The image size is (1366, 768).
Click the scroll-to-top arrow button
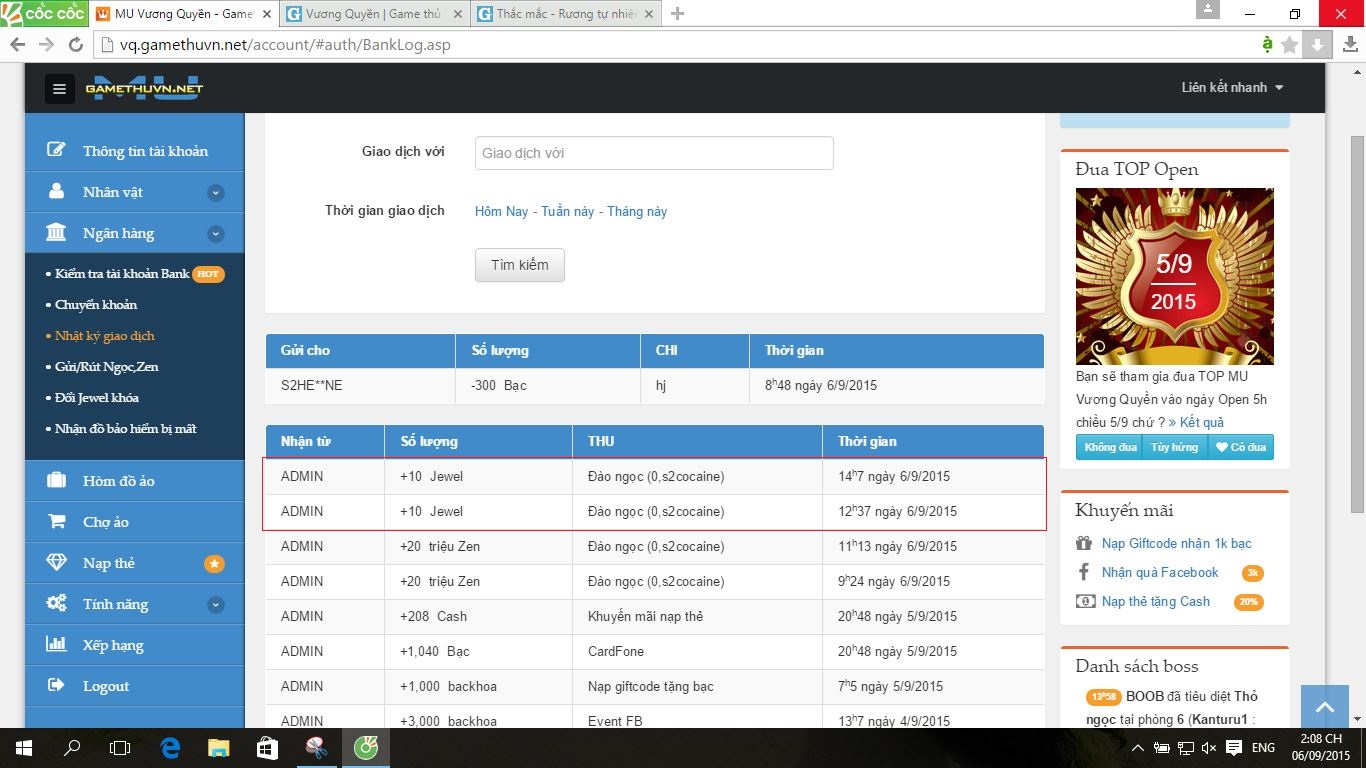click(x=1325, y=708)
